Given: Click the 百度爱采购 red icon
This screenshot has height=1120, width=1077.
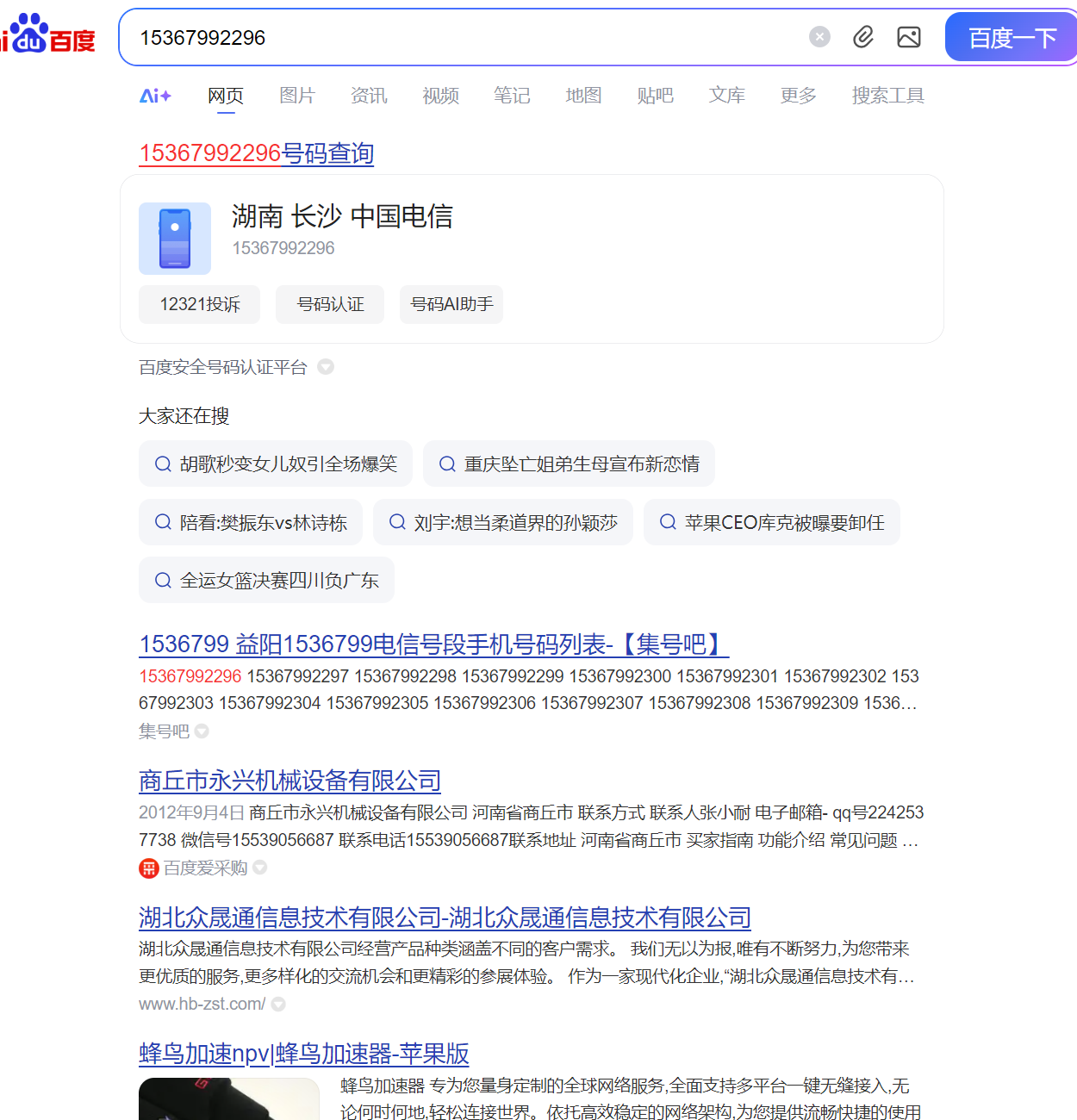Looking at the screenshot, I should coord(148,868).
